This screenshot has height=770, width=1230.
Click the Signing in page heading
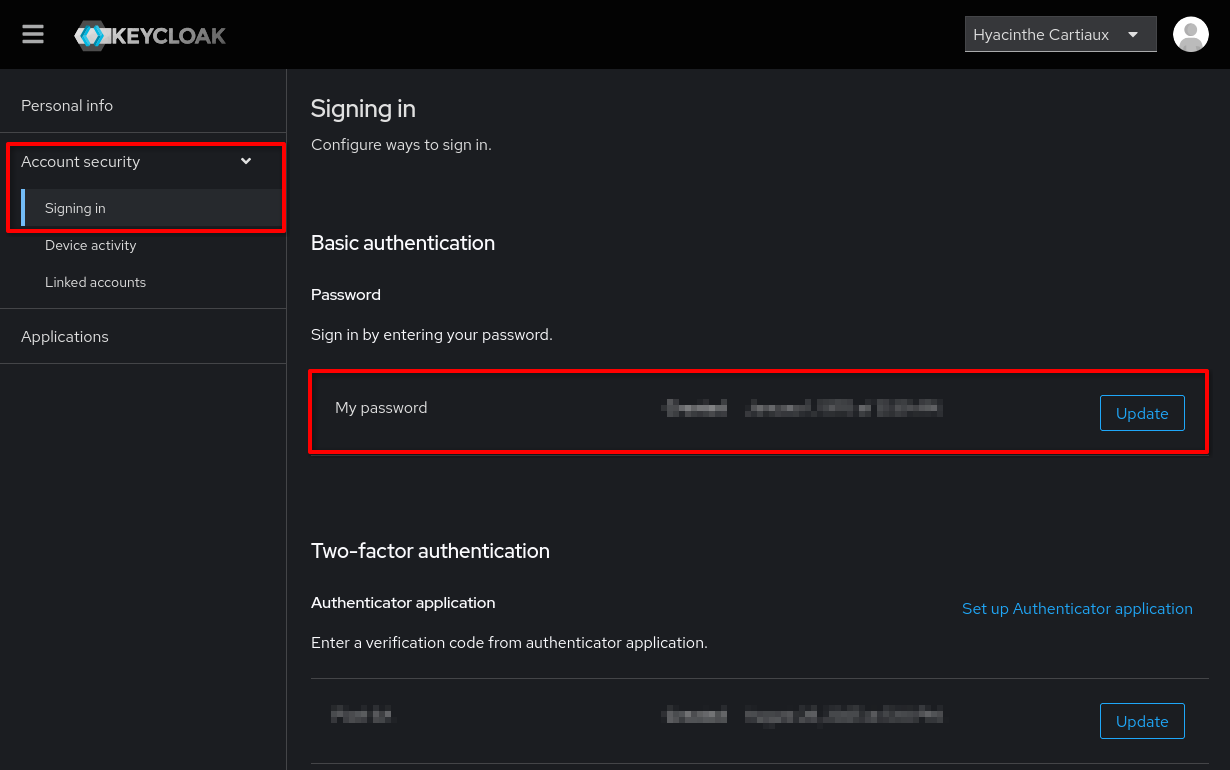click(363, 109)
